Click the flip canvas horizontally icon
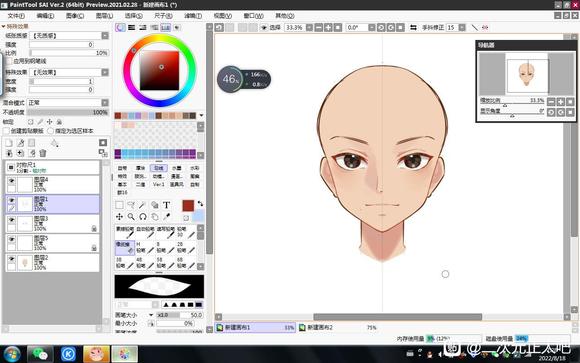 (x=413, y=27)
